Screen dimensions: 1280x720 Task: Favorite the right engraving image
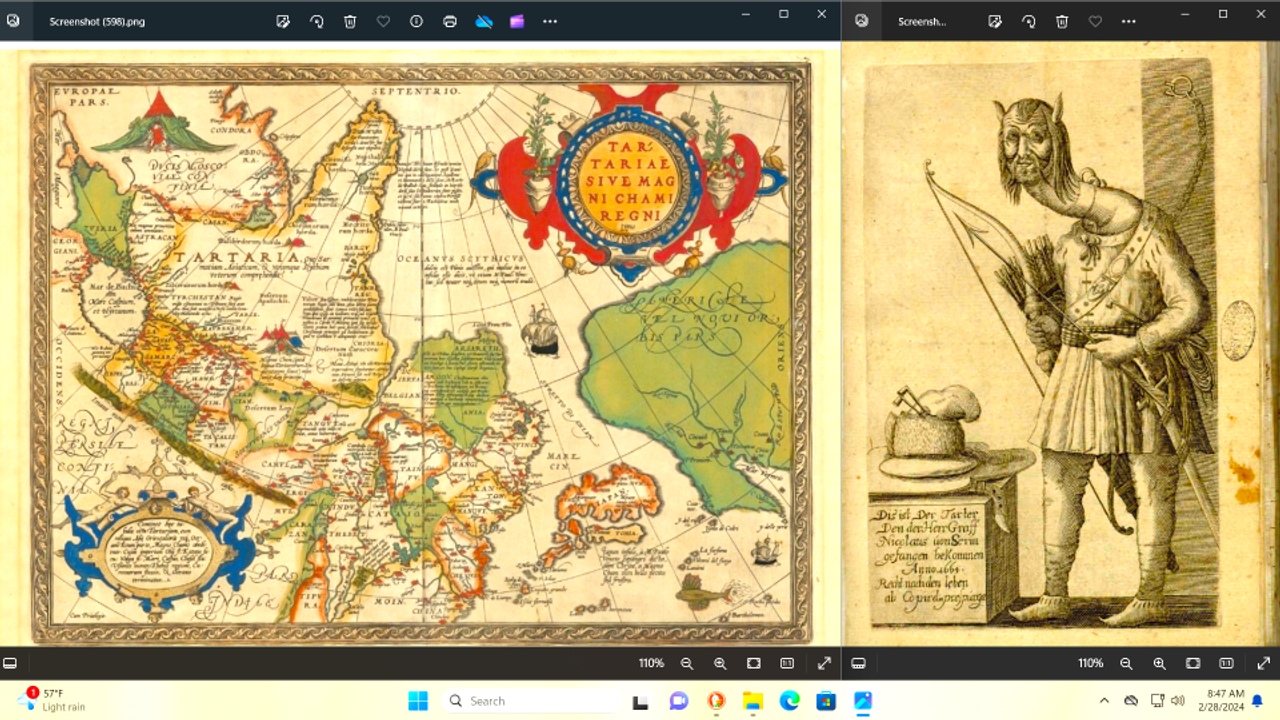(x=1095, y=21)
